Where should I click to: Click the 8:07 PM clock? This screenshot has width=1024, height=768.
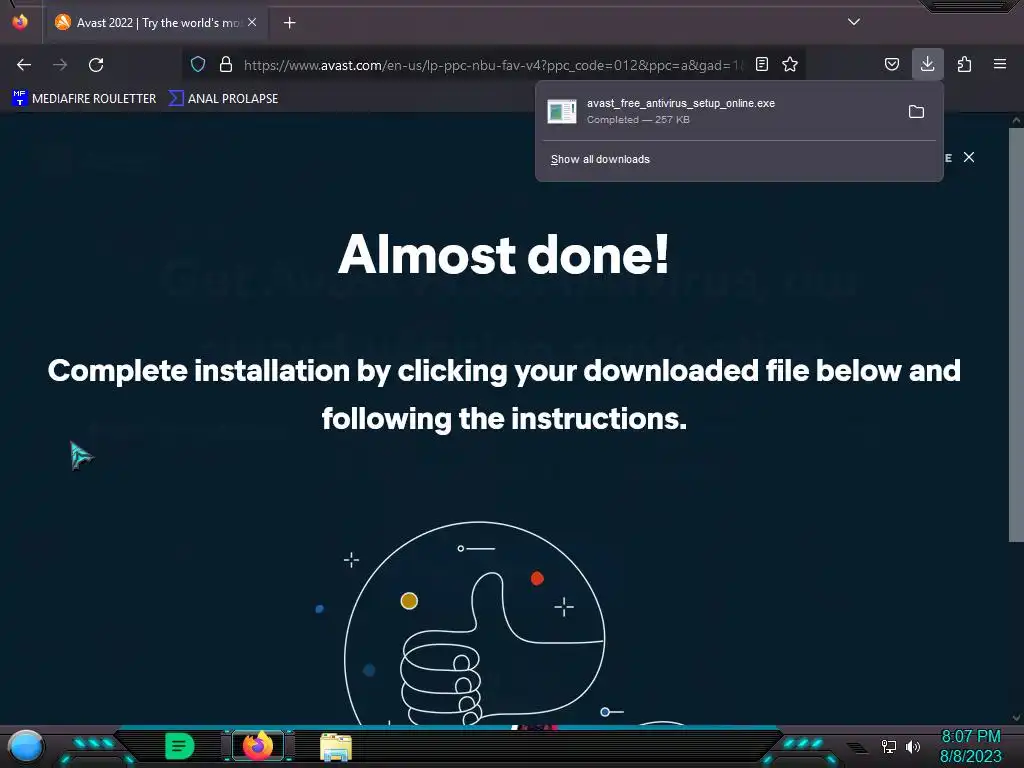pos(970,737)
